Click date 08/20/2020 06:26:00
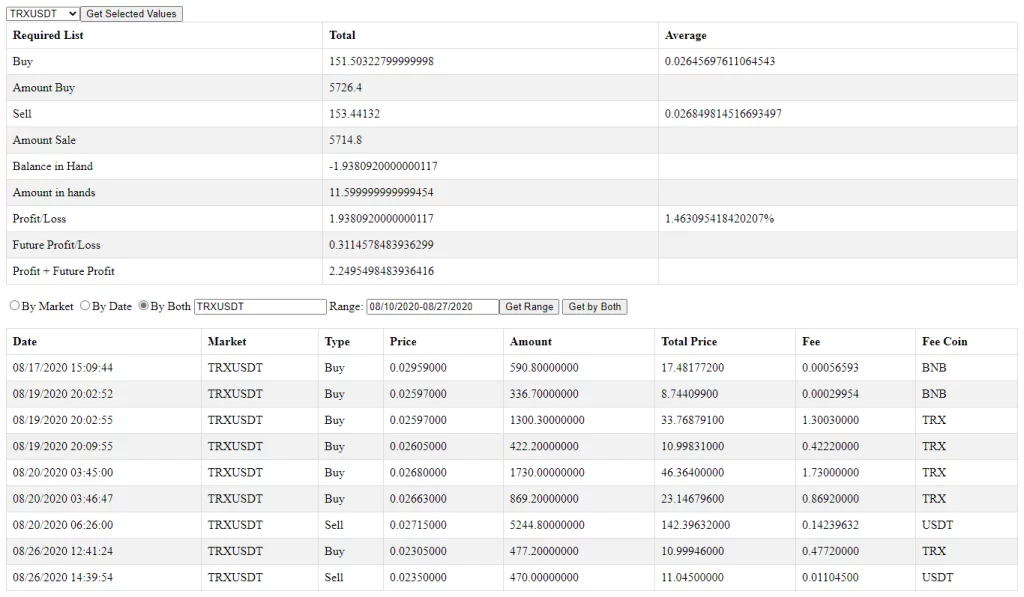The width and height of the screenshot is (1024, 597). pos(63,524)
